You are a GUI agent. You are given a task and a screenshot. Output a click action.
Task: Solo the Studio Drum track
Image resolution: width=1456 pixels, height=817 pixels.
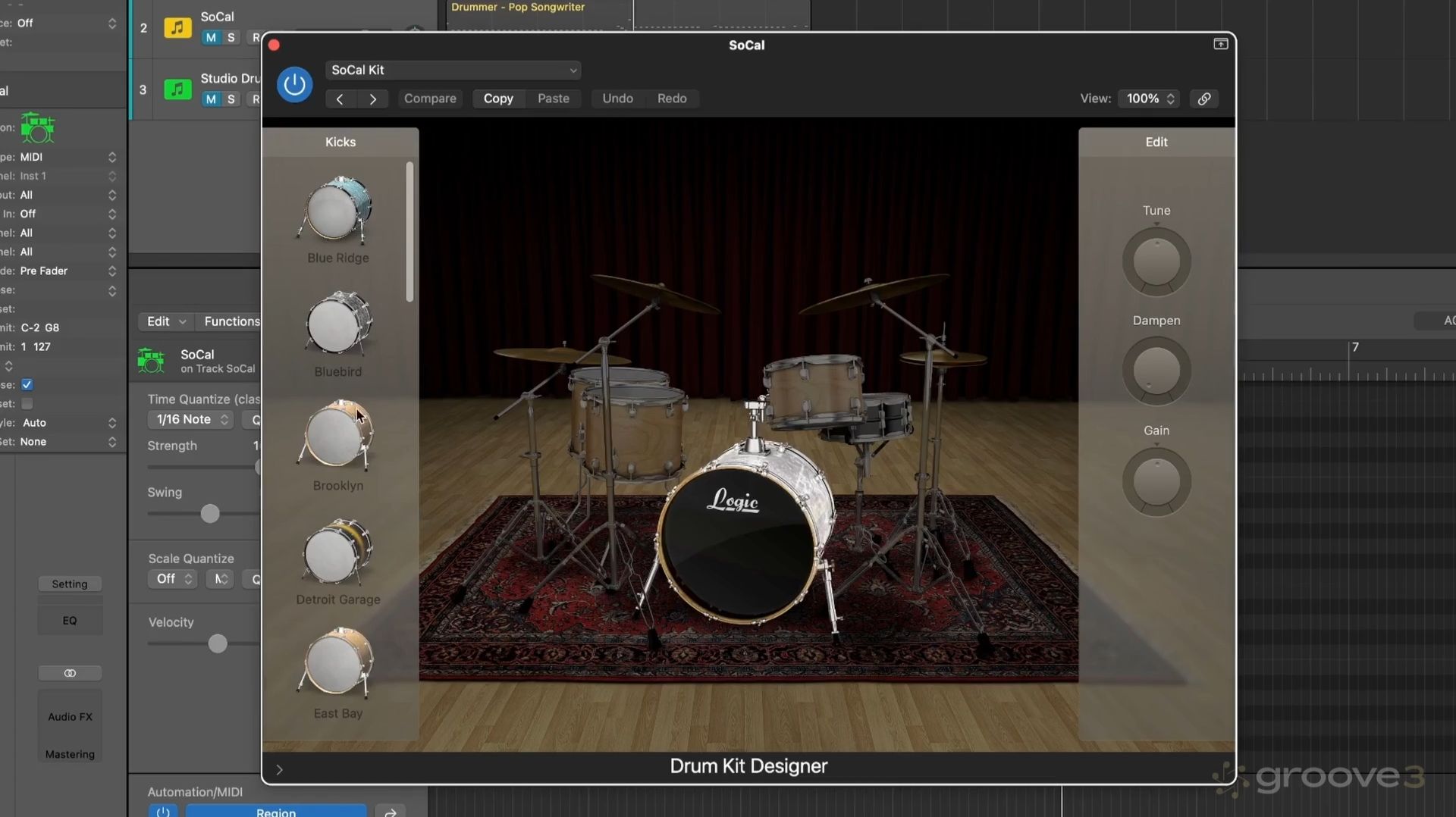pyautogui.click(x=231, y=99)
